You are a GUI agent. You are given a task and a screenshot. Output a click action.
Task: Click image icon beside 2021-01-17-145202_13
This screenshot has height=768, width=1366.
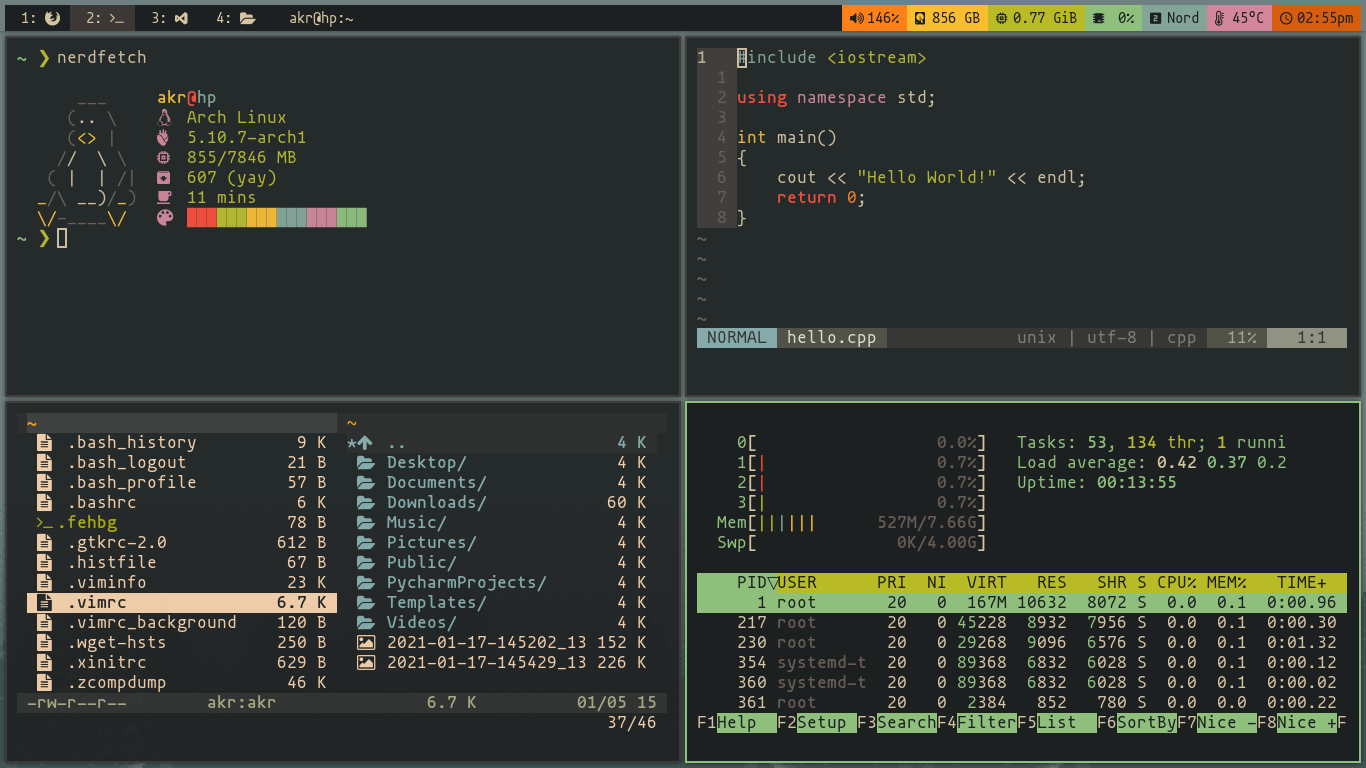(366, 642)
